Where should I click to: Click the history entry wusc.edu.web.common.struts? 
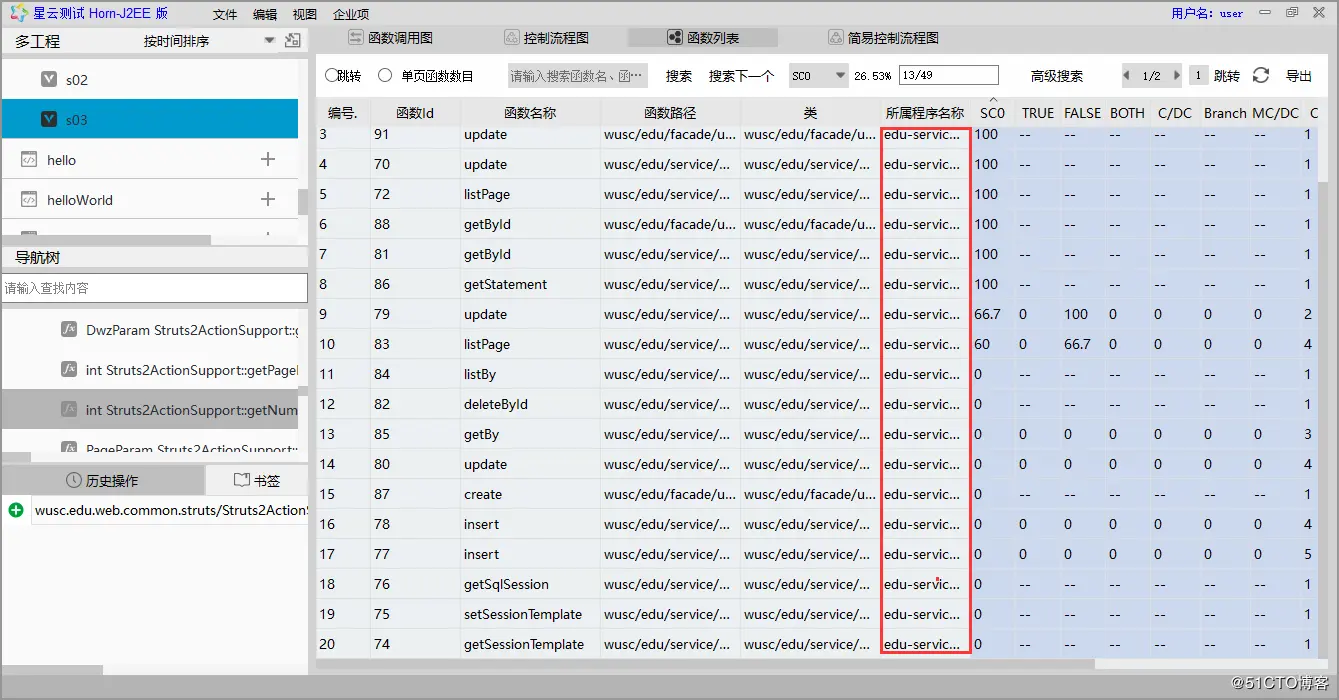click(170, 510)
